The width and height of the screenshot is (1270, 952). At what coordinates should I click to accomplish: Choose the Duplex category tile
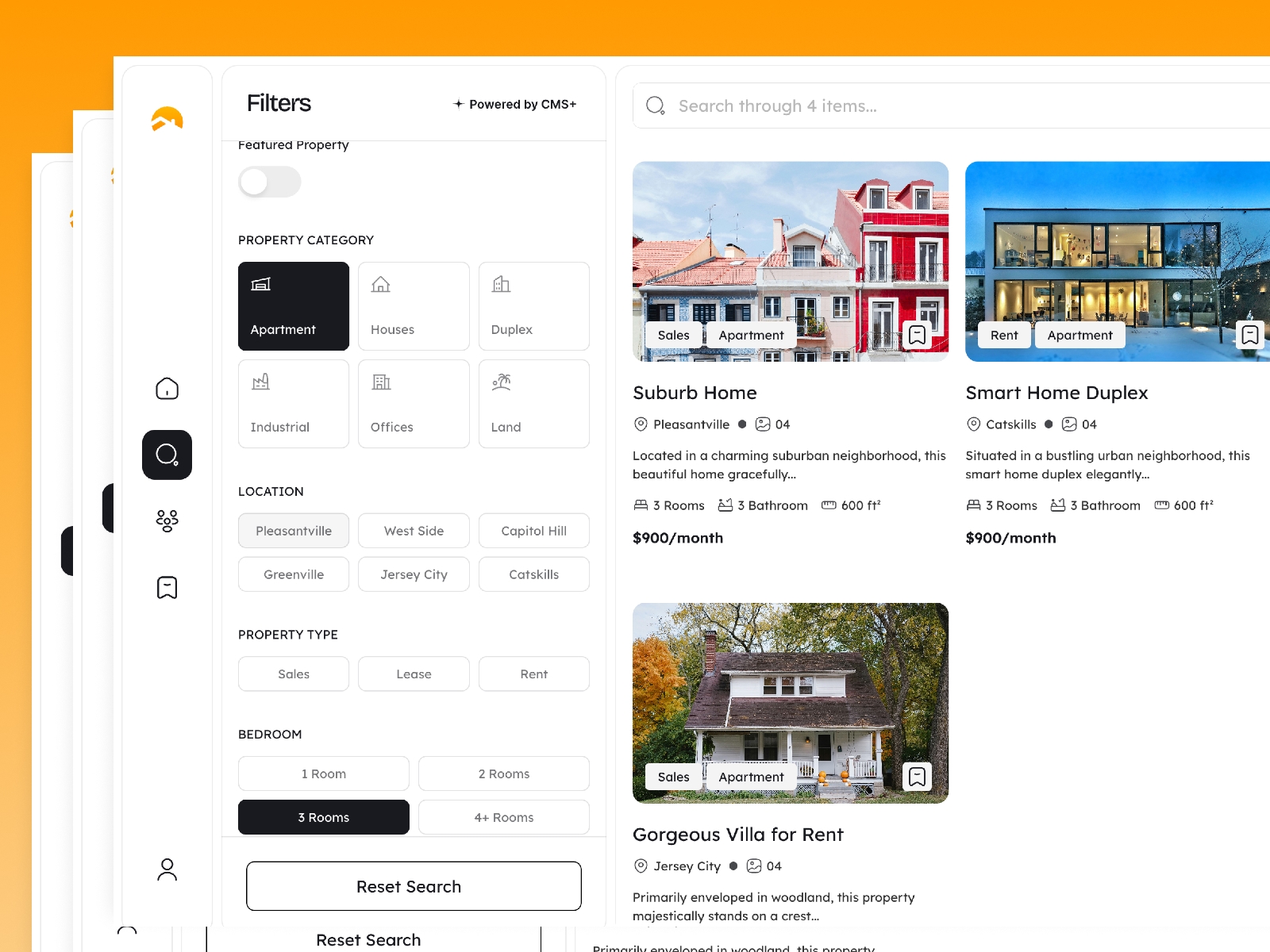coord(533,306)
